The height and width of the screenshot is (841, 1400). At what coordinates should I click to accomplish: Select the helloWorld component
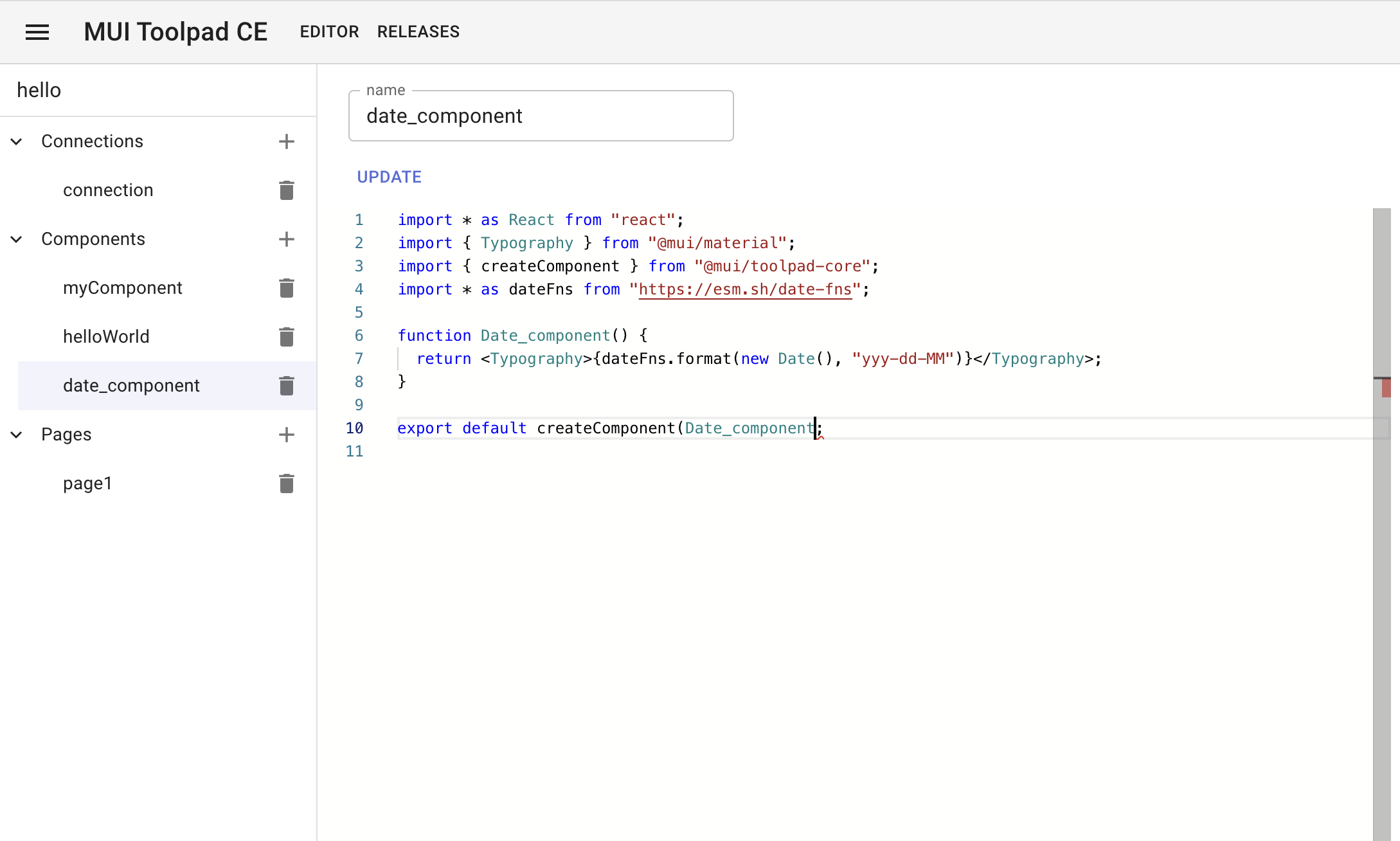coord(106,336)
